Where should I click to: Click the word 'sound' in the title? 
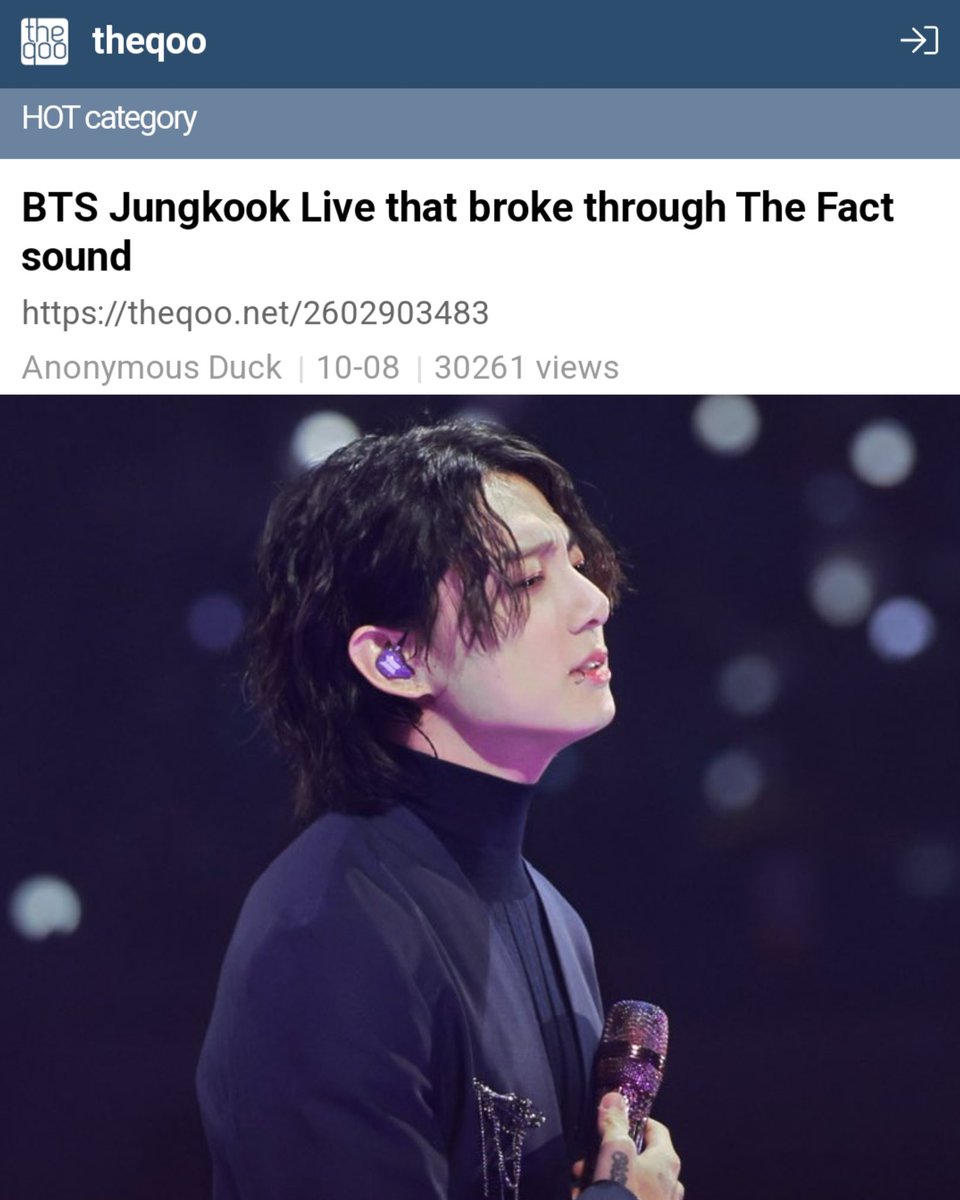[76, 257]
